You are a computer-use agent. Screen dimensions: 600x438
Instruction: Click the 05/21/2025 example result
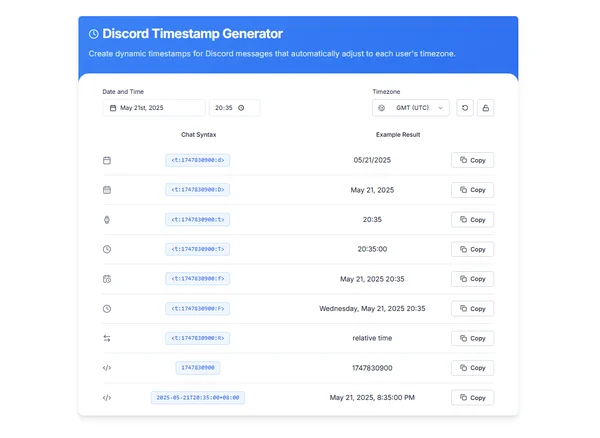(x=372, y=160)
